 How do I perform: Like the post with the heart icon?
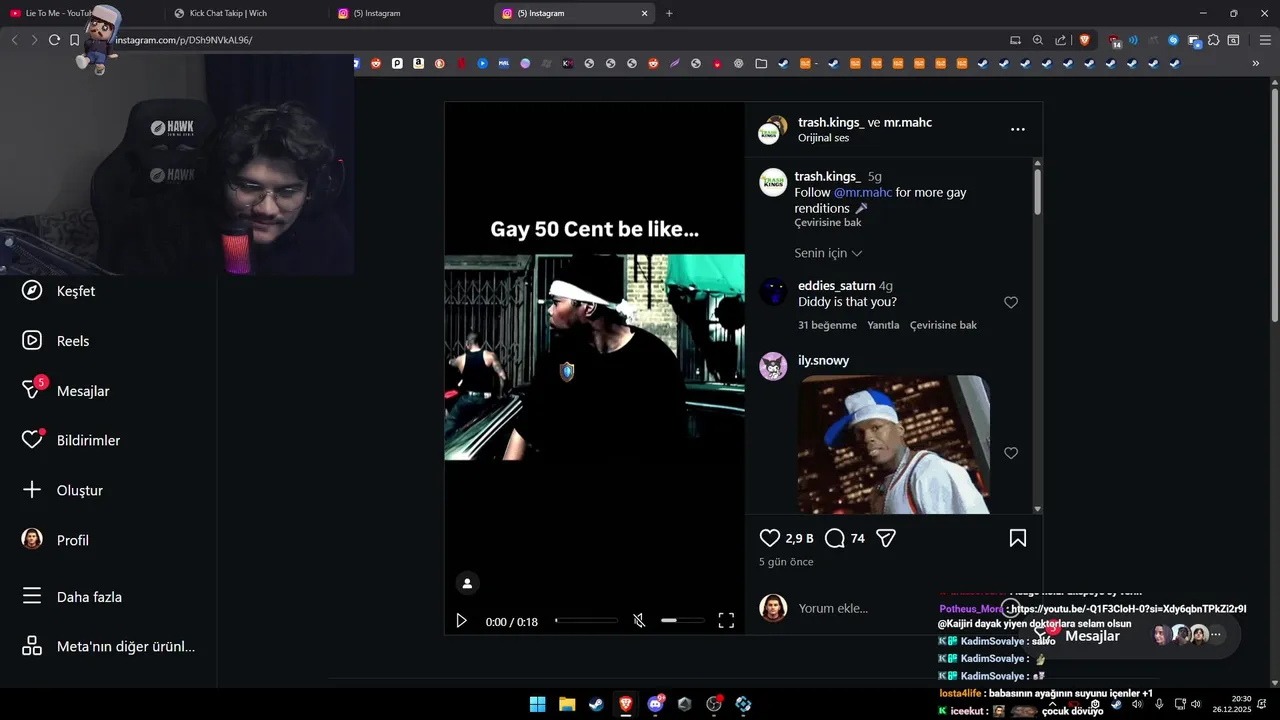pos(770,538)
